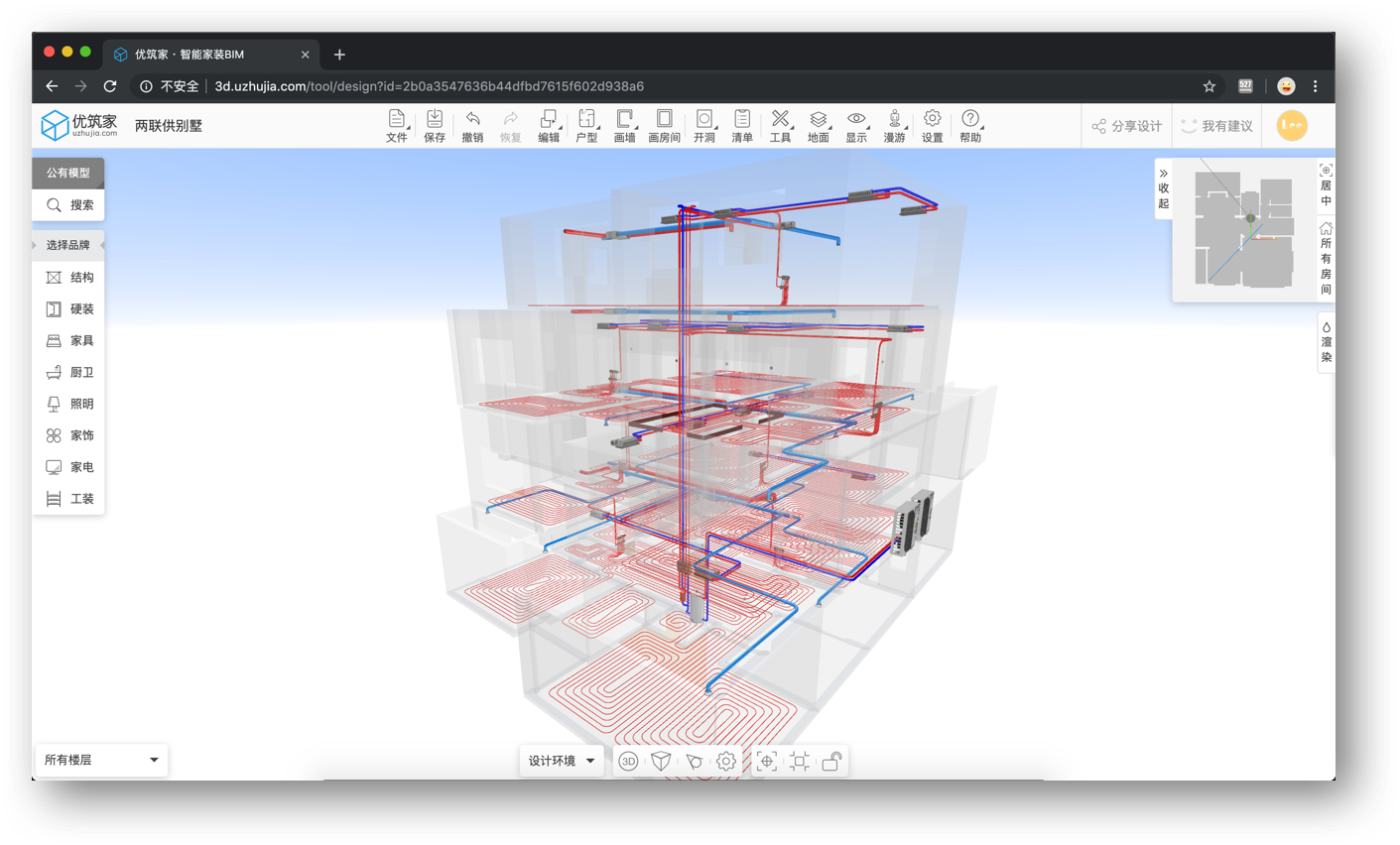This screenshot has height=845, width=1400.
Task: Click the 所有房间 all rooms button
Action: (x=1326, y=259)
